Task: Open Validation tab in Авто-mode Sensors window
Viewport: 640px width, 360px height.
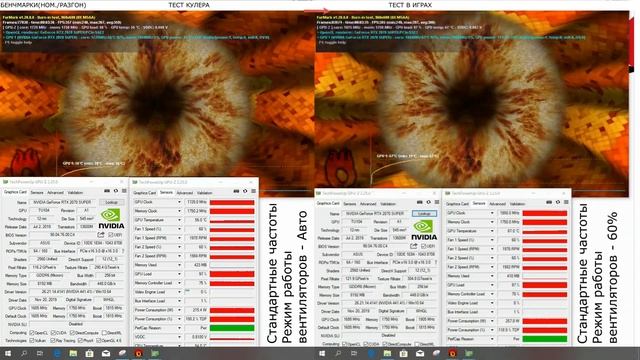Action: [x=204, y=193]
